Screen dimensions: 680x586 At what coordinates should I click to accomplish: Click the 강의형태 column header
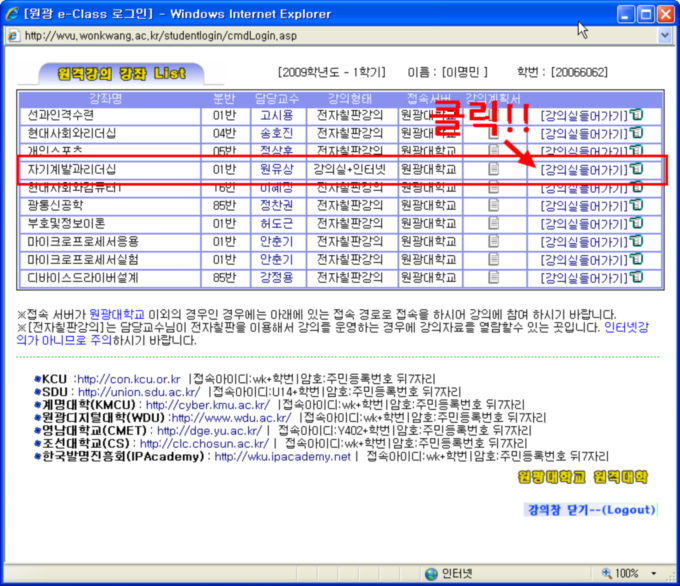pyautogui.click(x=350, y=99)
